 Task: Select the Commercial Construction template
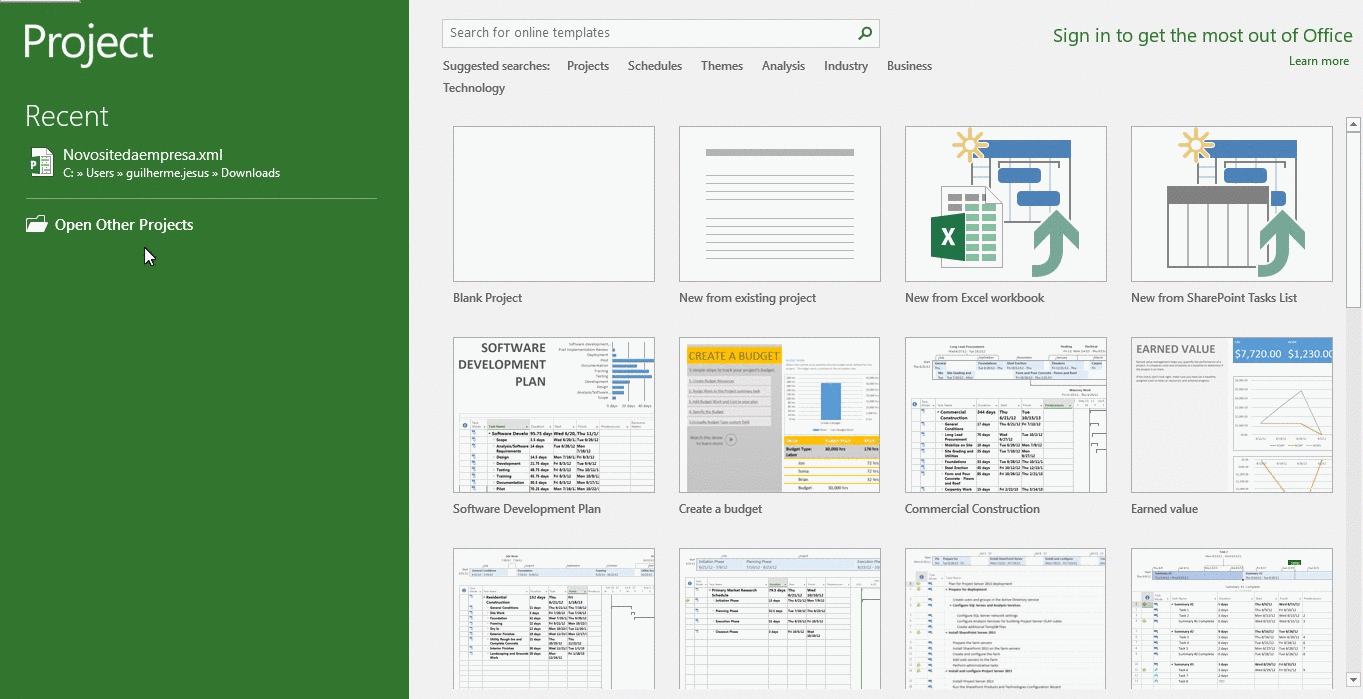1005,415
